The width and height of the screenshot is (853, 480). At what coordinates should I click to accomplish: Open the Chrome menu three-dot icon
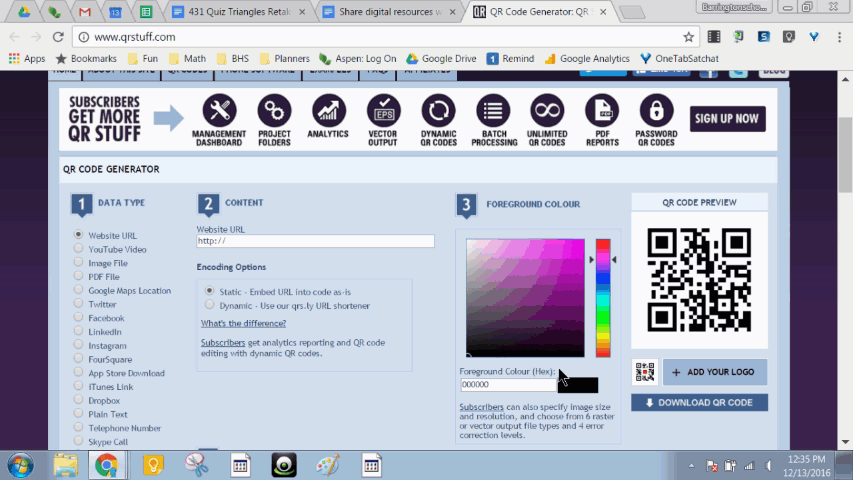pyautogui.click(x=839, y=37)
